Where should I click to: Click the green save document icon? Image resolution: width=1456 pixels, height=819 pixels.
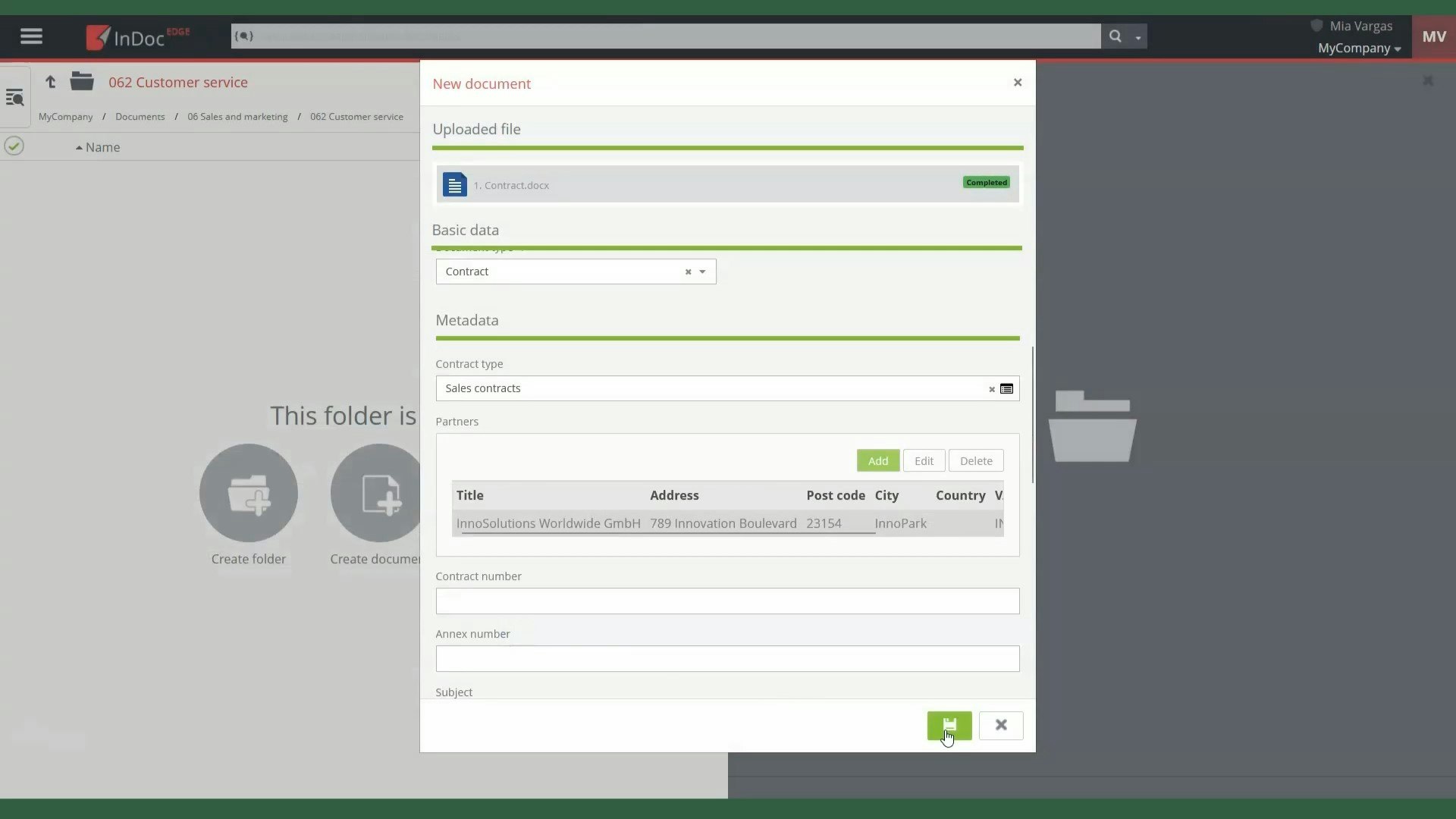949,725
